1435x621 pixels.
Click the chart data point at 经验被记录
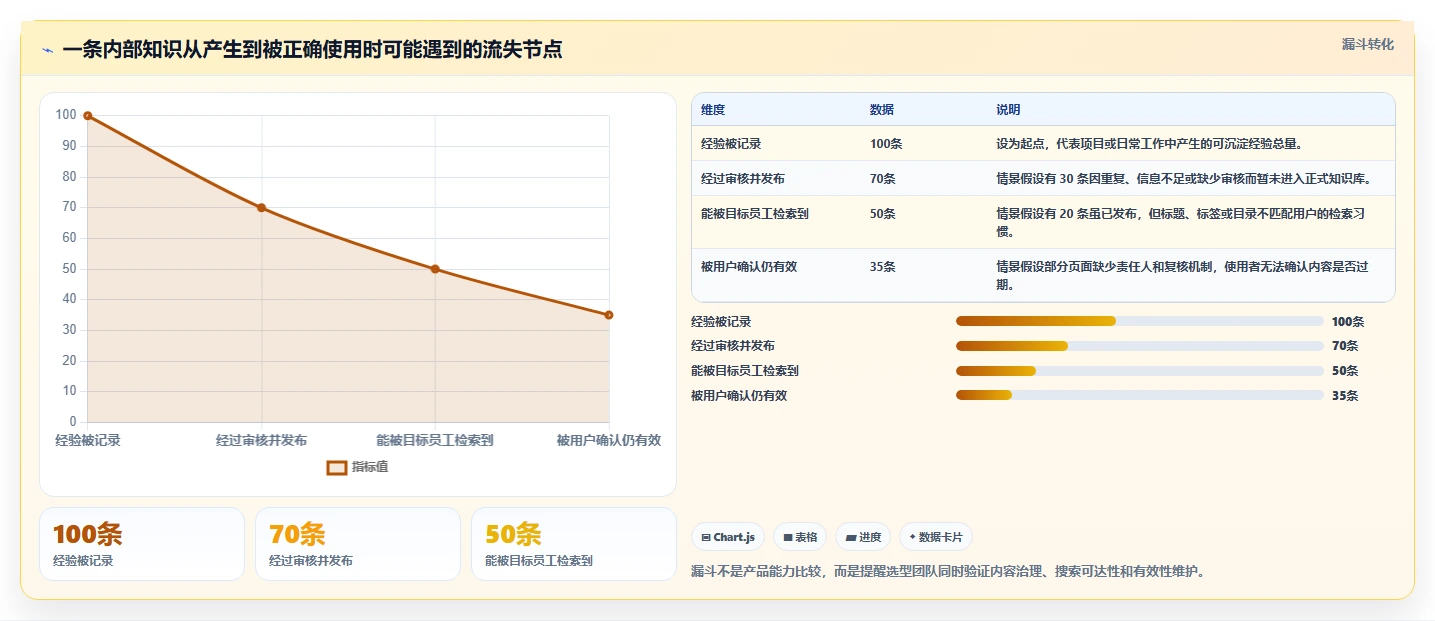(88, 116)
